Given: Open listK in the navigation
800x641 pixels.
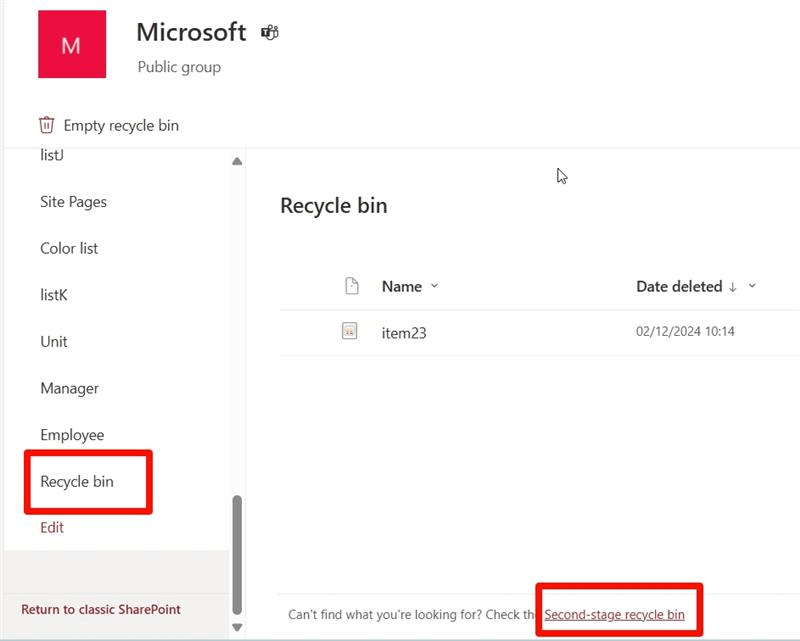Looking at the screenshot, I should (54, 295).
